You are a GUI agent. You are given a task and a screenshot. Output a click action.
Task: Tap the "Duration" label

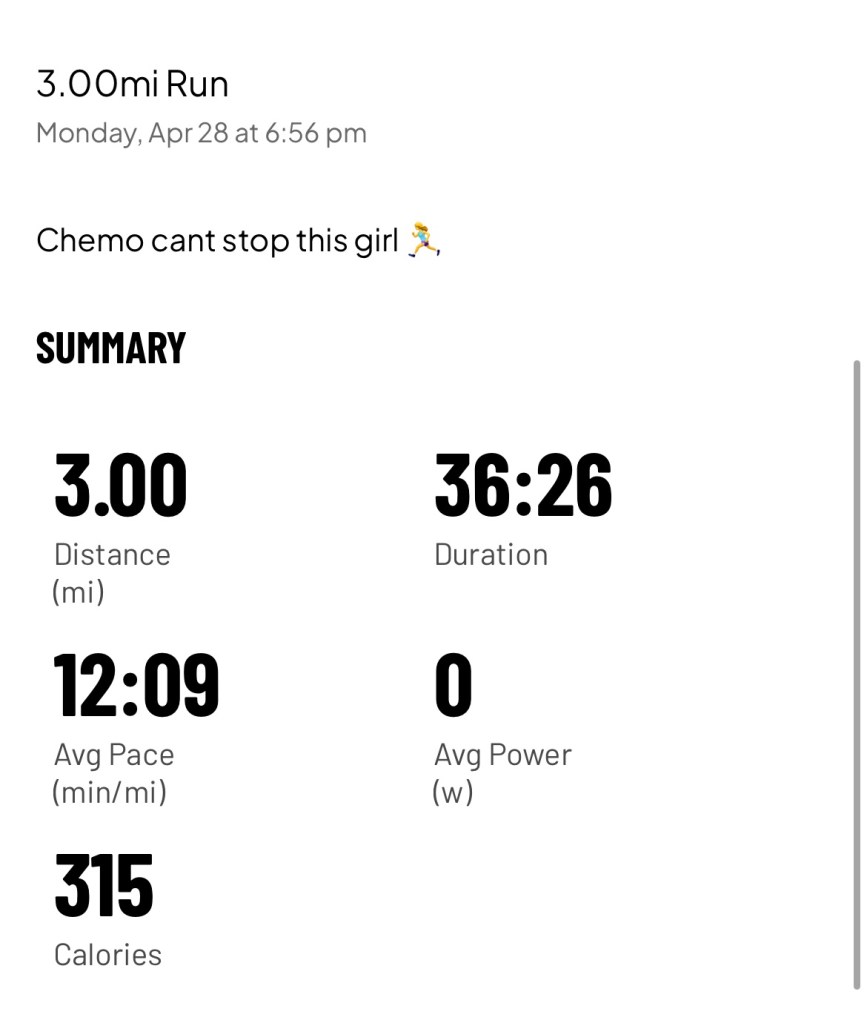pyautogui.click(x=491, y=555)
